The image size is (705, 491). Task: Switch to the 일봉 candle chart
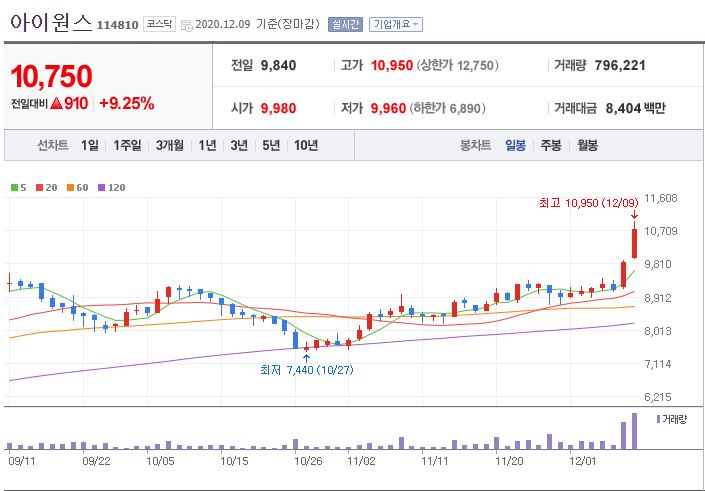[515, 145]
